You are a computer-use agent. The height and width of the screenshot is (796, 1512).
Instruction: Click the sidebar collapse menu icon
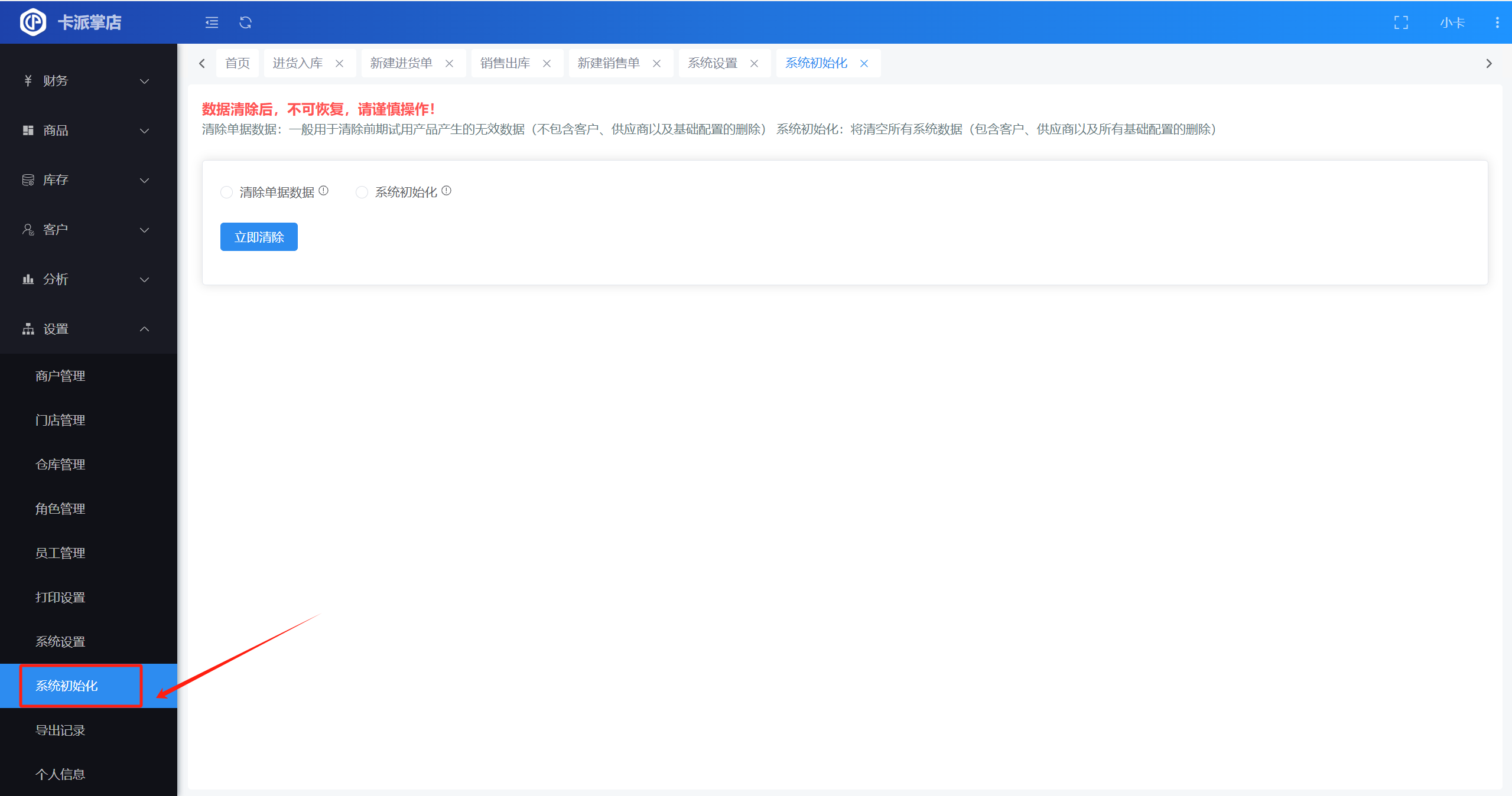click(x=212, y=22)
